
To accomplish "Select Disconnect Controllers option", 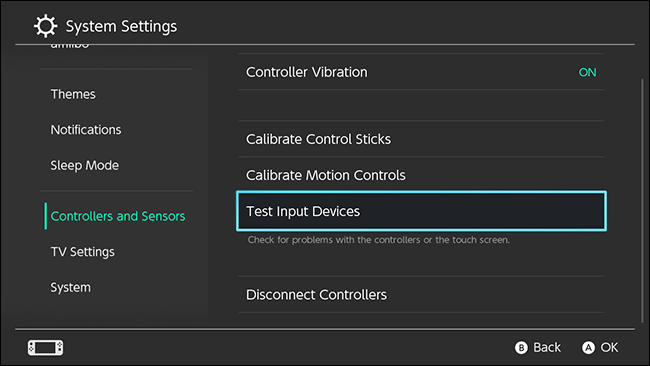I will point(421,295).
